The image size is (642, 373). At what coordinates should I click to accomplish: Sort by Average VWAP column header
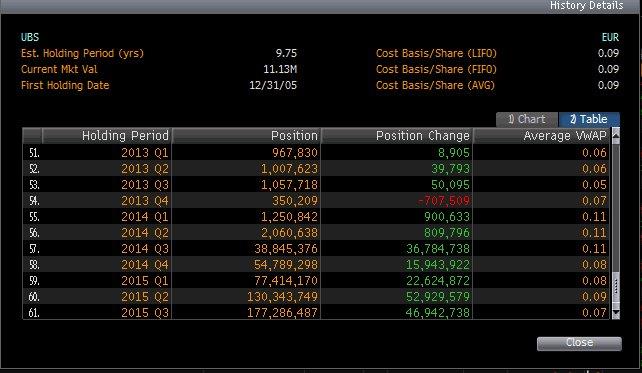point(541,136)
